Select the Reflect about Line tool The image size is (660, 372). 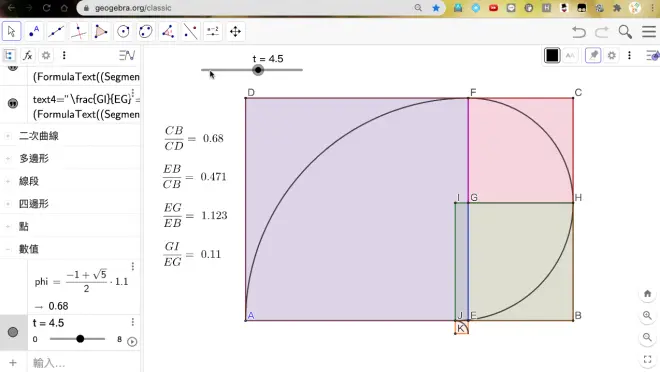tap(190, 32)
